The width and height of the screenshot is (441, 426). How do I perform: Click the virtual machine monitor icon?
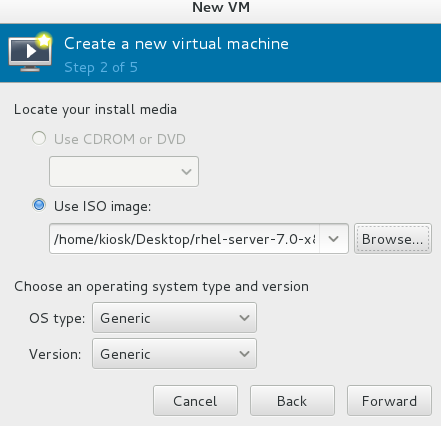tap(30, 52)
